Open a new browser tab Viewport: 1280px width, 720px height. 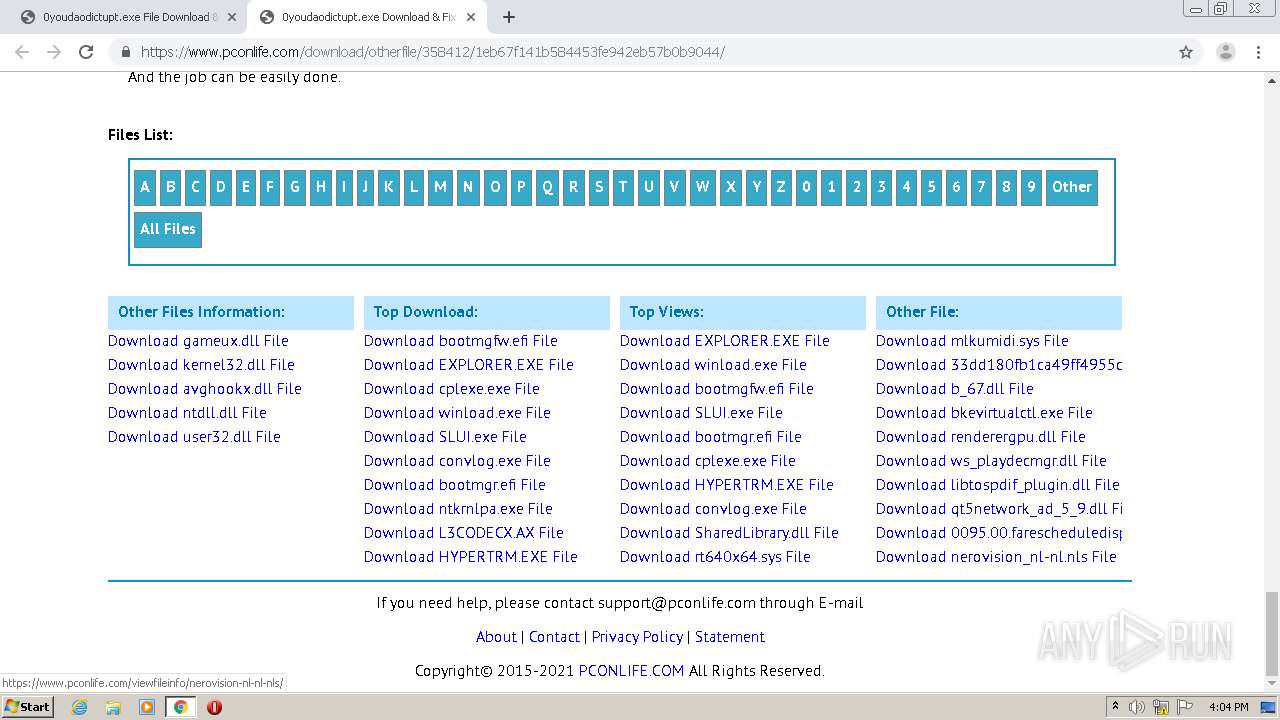click(x=509, y=17)
